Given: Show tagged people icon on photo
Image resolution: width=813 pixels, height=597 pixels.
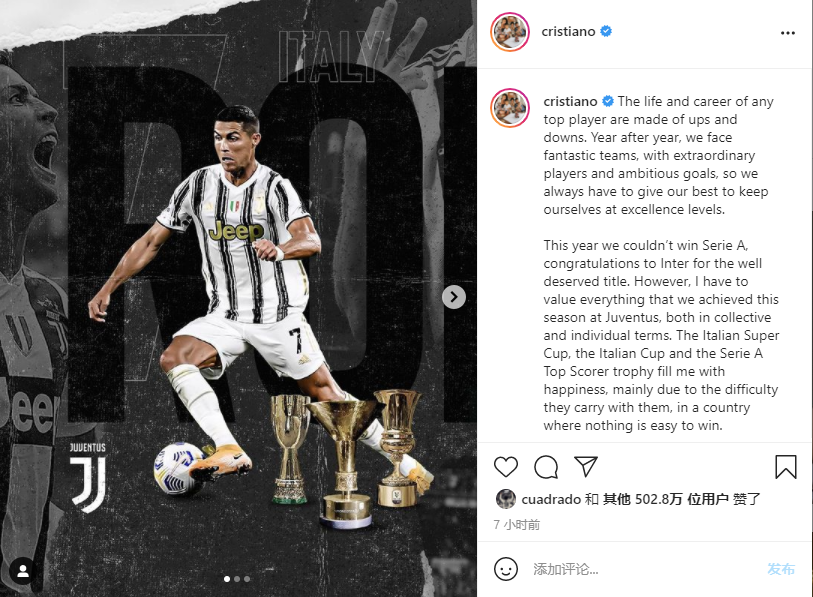Looking at the screenshot, I should click(23, 571).
